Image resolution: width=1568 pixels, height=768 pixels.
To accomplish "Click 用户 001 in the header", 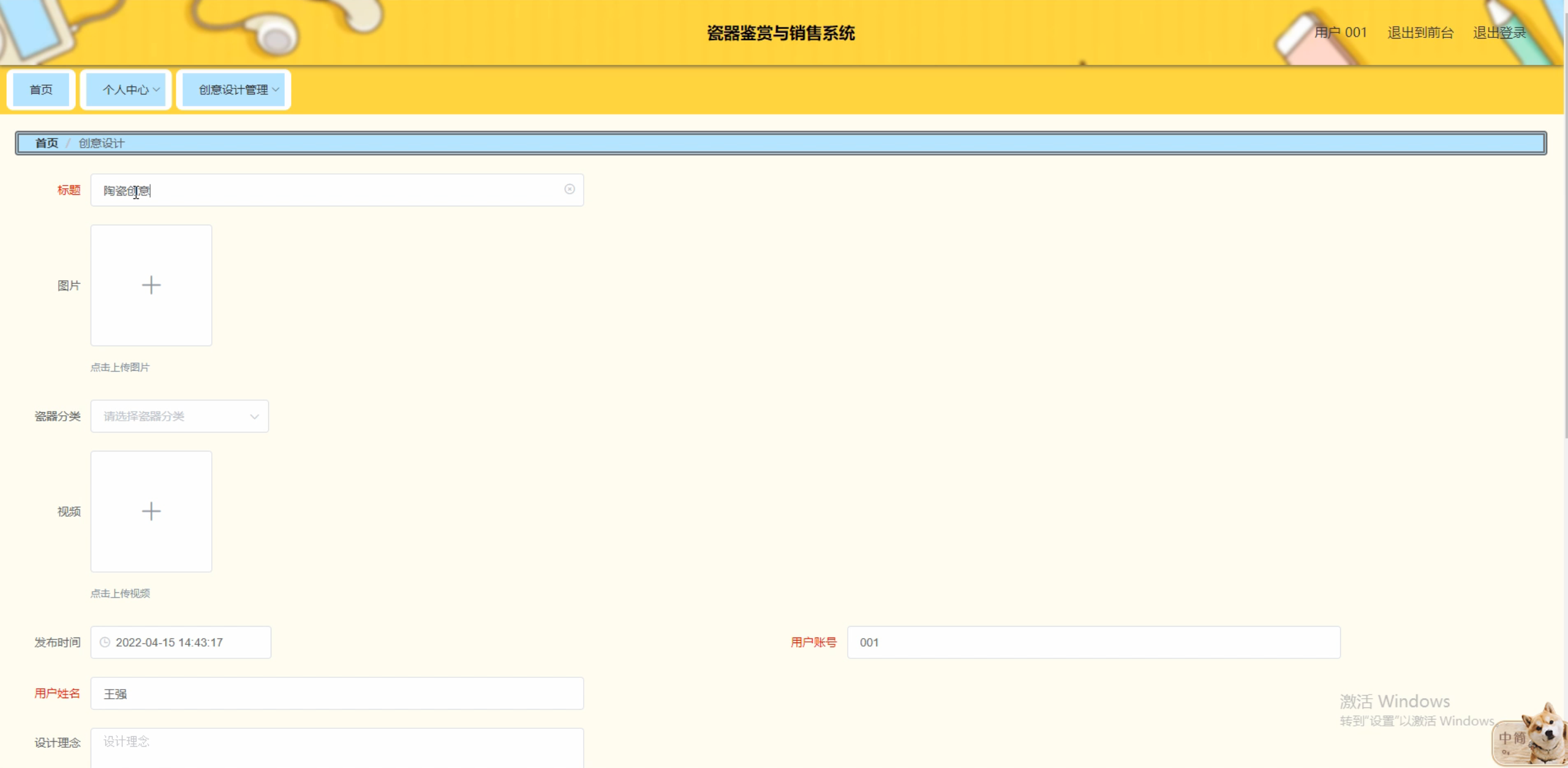I will click(x=1340, y=32).
